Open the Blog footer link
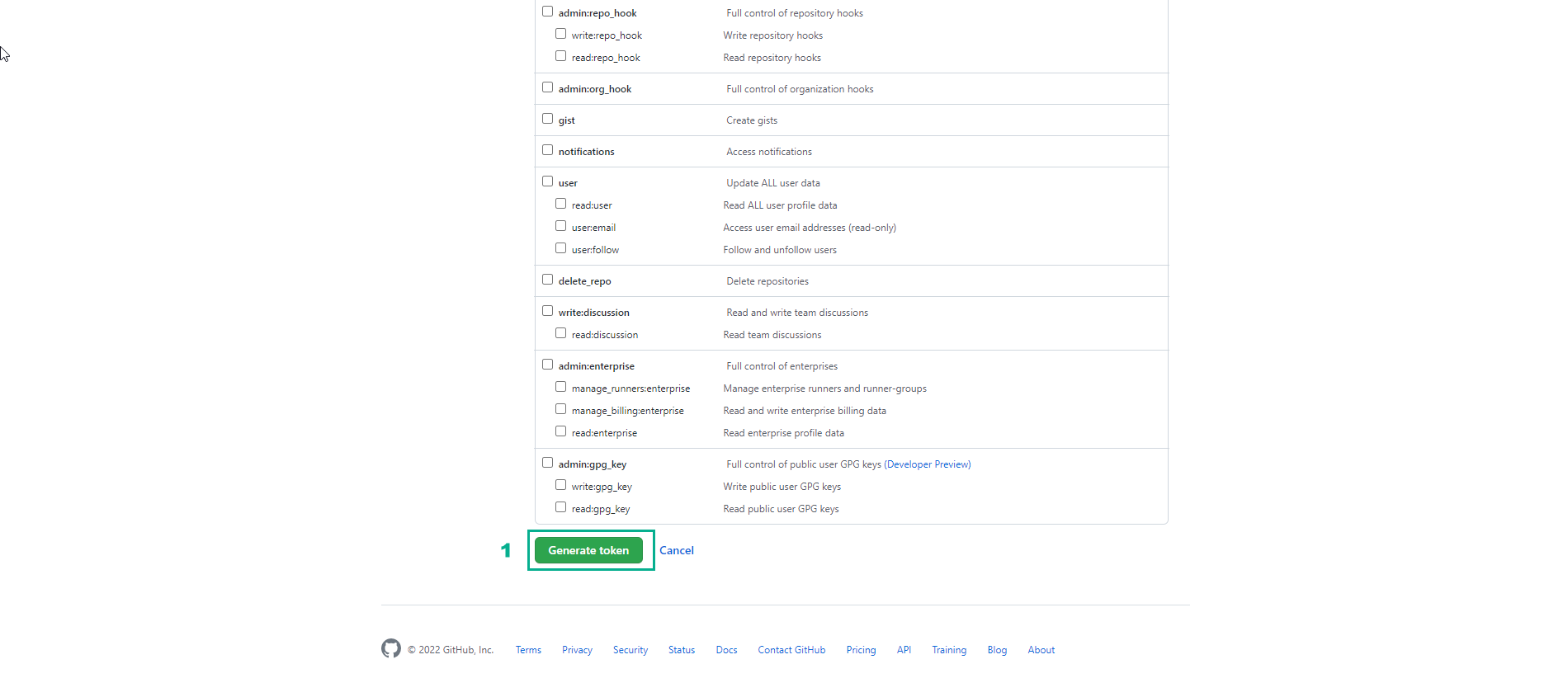 point(997,650)
